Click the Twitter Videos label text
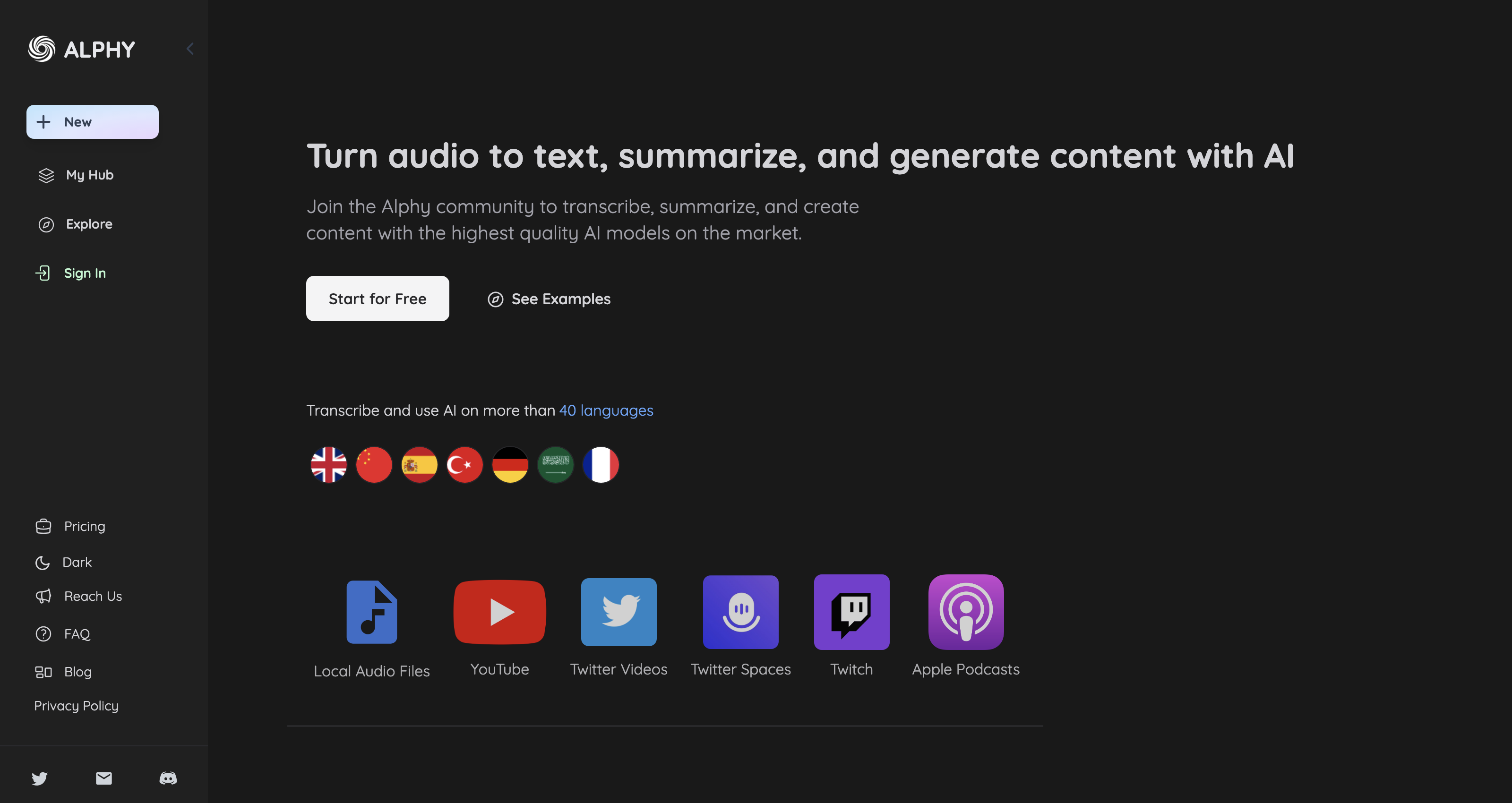The width and height of the screenshot is (1512, 803). click(619, 670)
